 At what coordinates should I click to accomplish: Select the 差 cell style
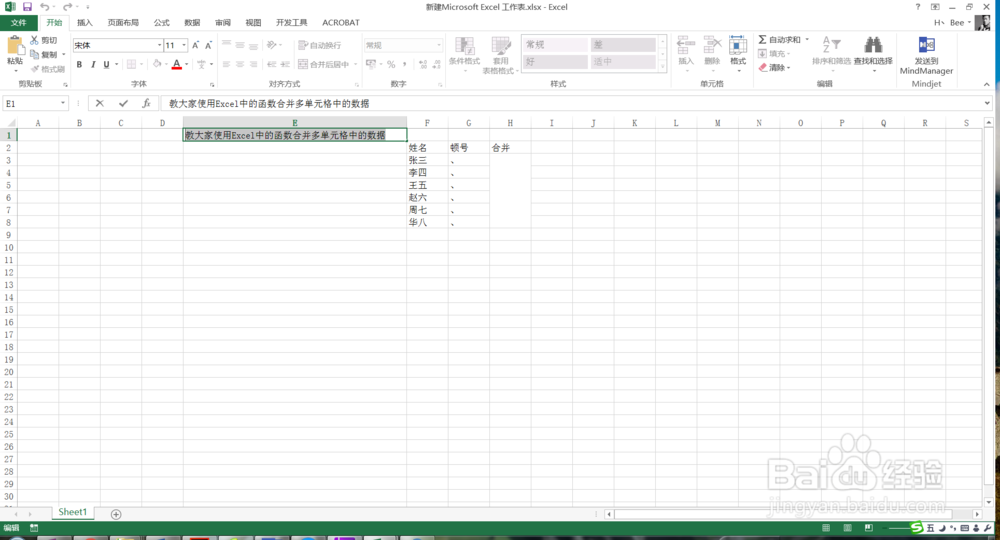pyautogui.click(x=623, y=45)
